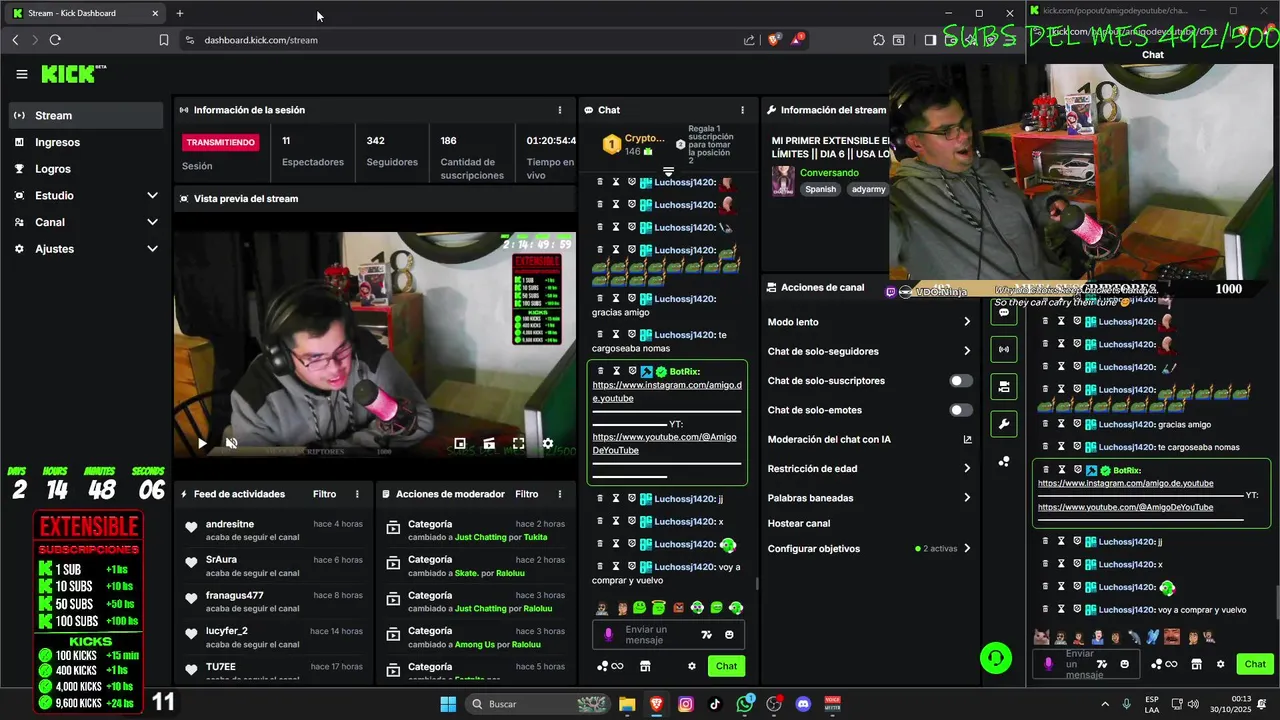
Task: Click 'Just Chatting' changed by Tukita
Action: click(x=480, y=537)
